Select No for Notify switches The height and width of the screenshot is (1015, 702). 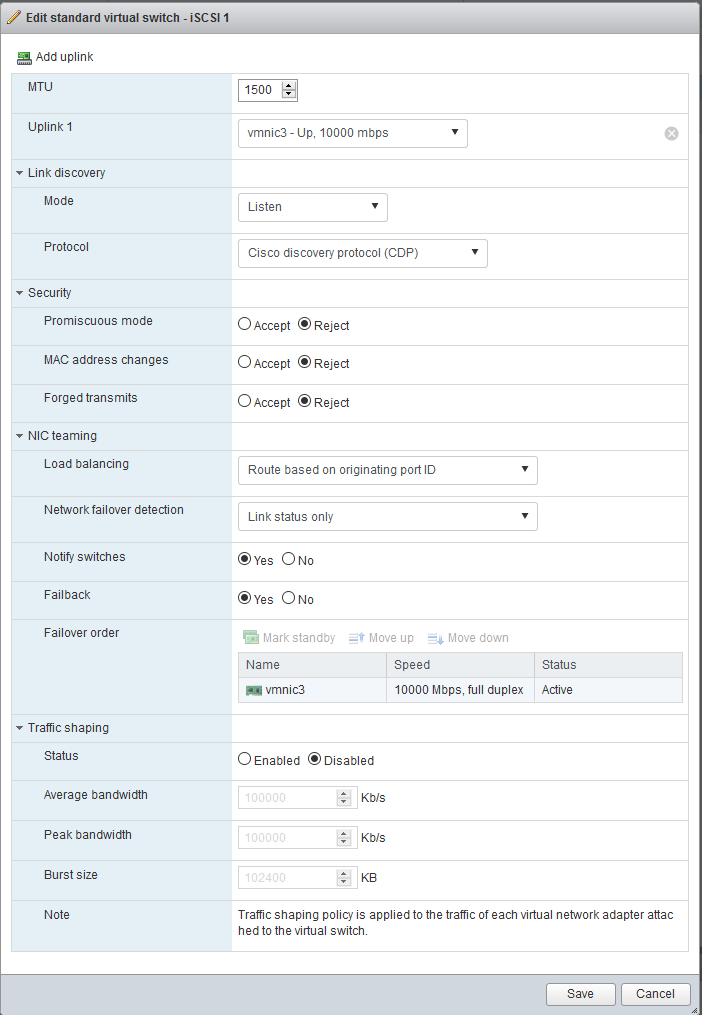coord(288,559)
